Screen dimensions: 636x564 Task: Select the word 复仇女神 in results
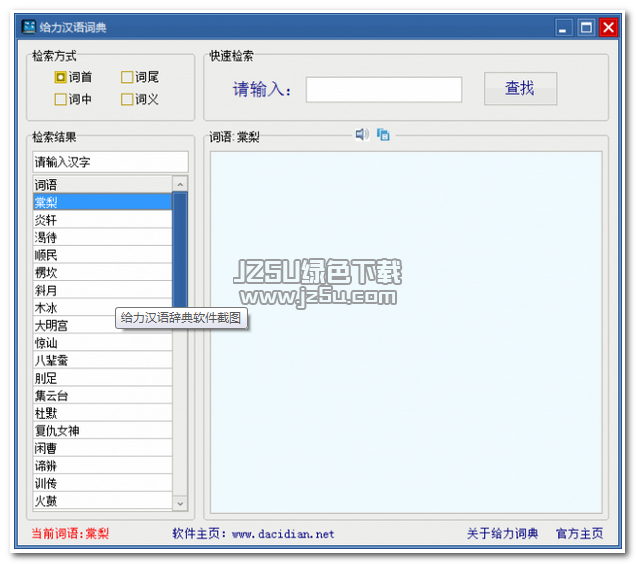click(x=103, y=431)
